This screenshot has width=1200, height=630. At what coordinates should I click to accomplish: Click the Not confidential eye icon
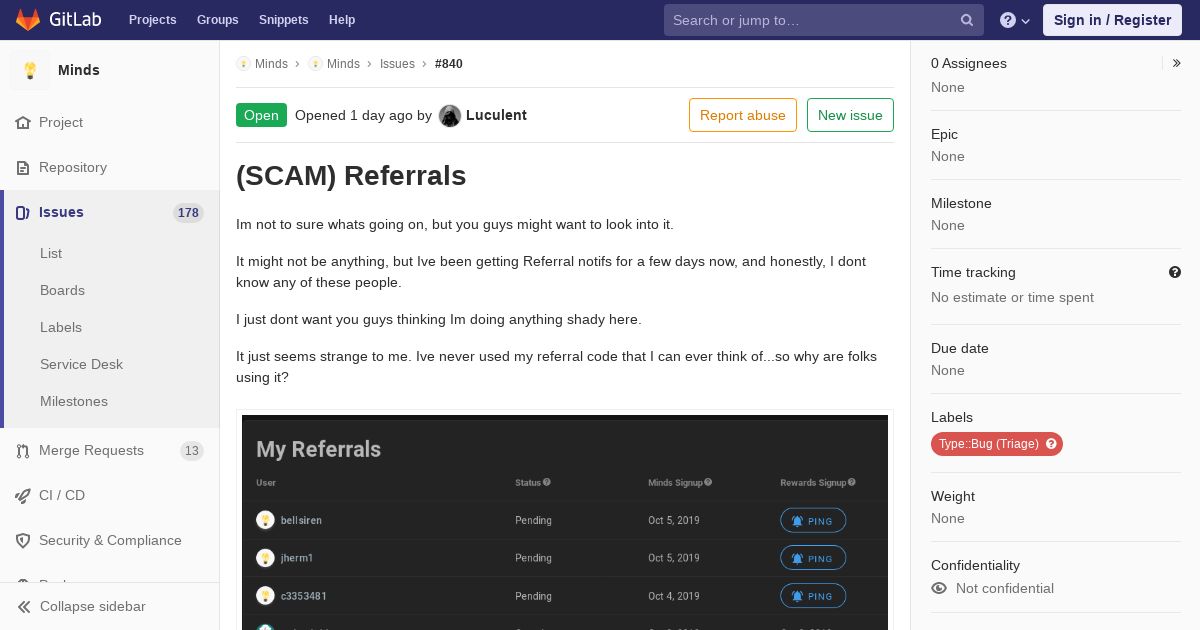point(939,588)
